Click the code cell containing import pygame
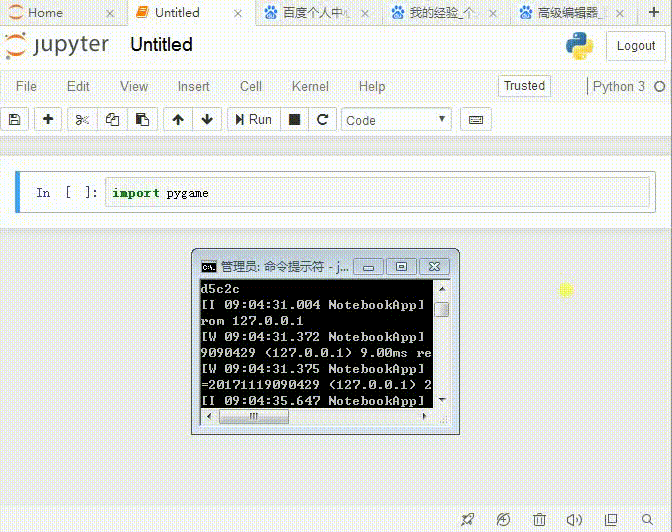This screenshot has width=672, height=532. [377, 192]
